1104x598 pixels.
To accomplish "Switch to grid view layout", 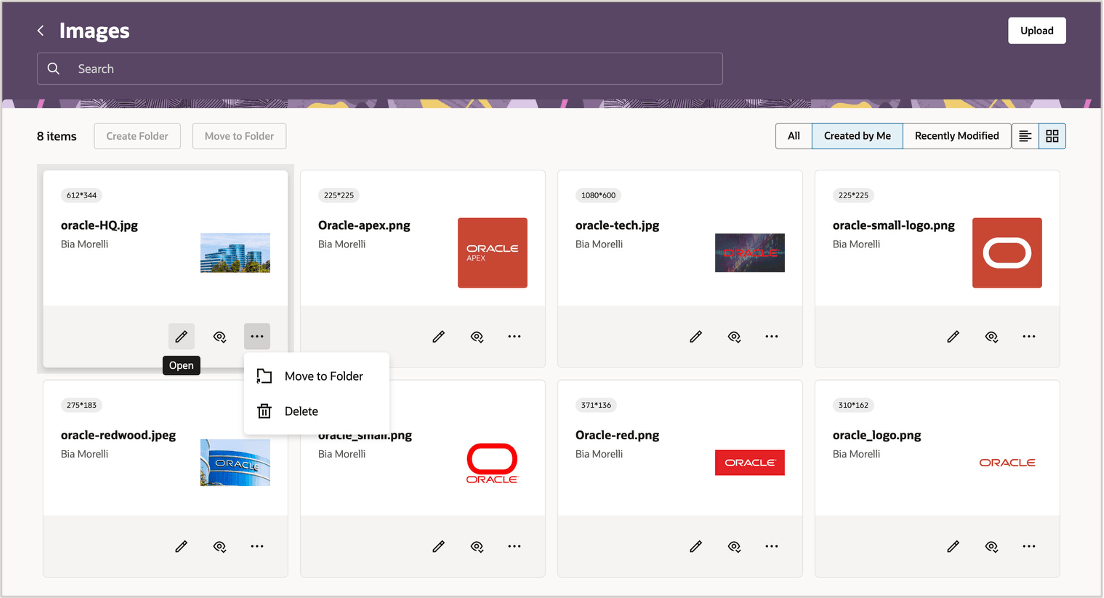I will click(x=1052, y=136).
